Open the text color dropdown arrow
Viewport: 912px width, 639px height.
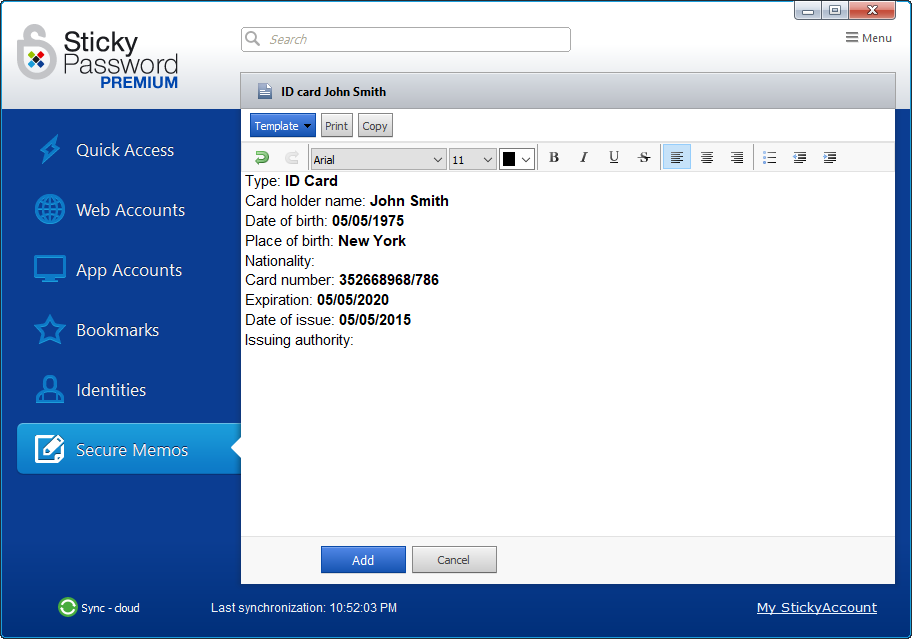[526, 159]
